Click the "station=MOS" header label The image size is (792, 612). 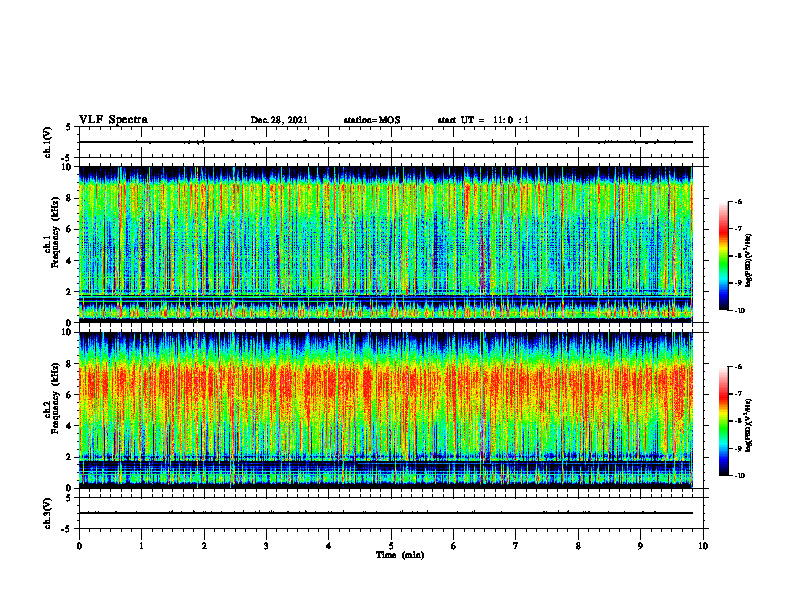pos(372,120)
